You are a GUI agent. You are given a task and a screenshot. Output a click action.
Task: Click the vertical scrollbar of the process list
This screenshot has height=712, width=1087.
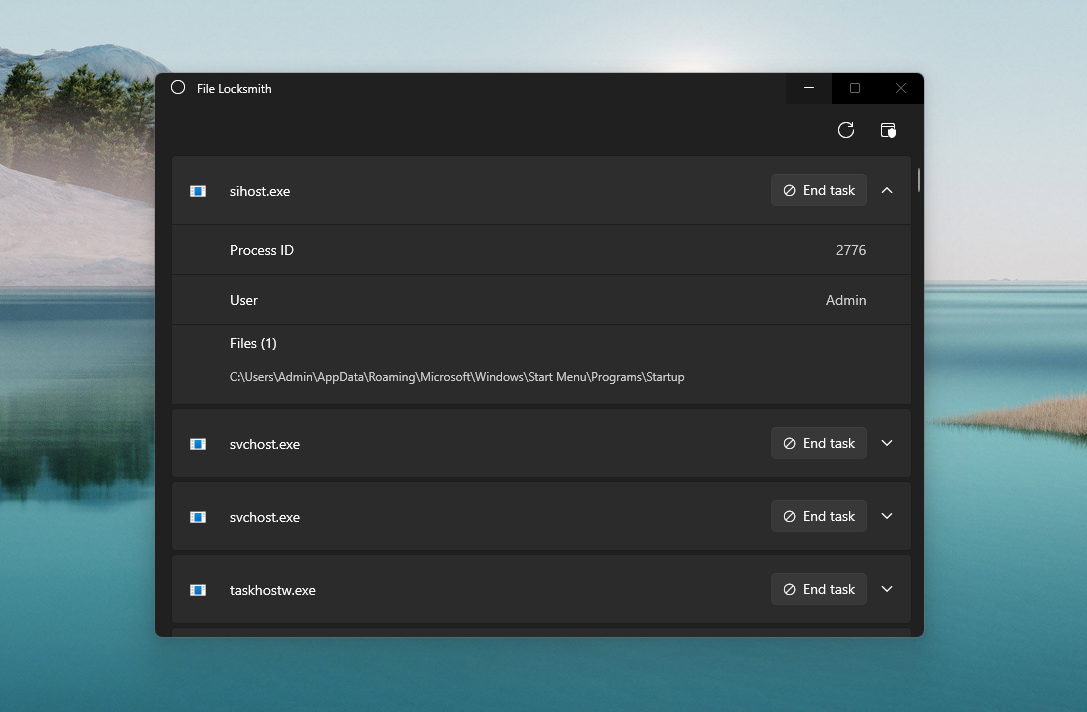pos(918,181)
